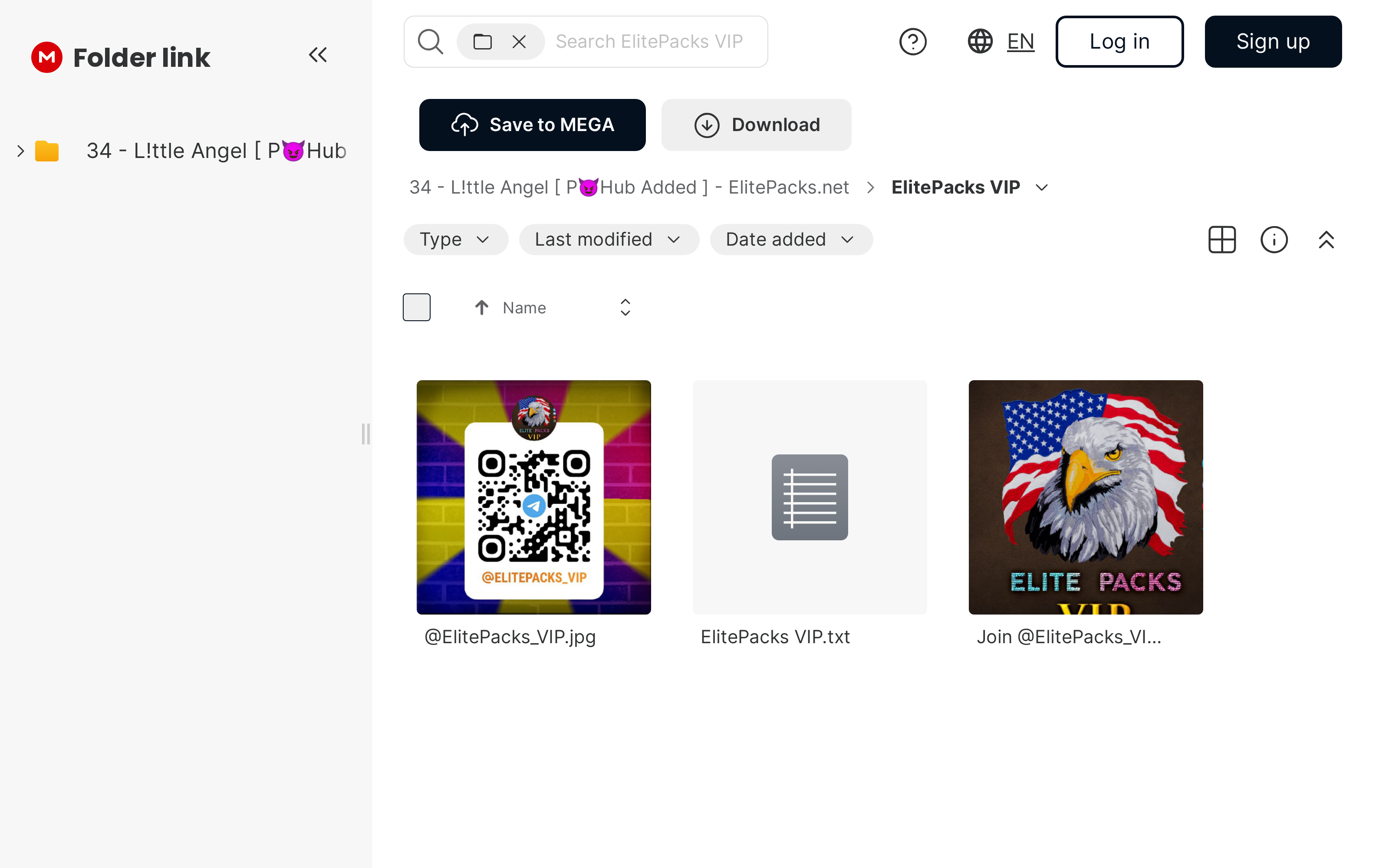Collapse header with double up arrows
The image size is (1389, 868).
click(x=1326, y=240)
